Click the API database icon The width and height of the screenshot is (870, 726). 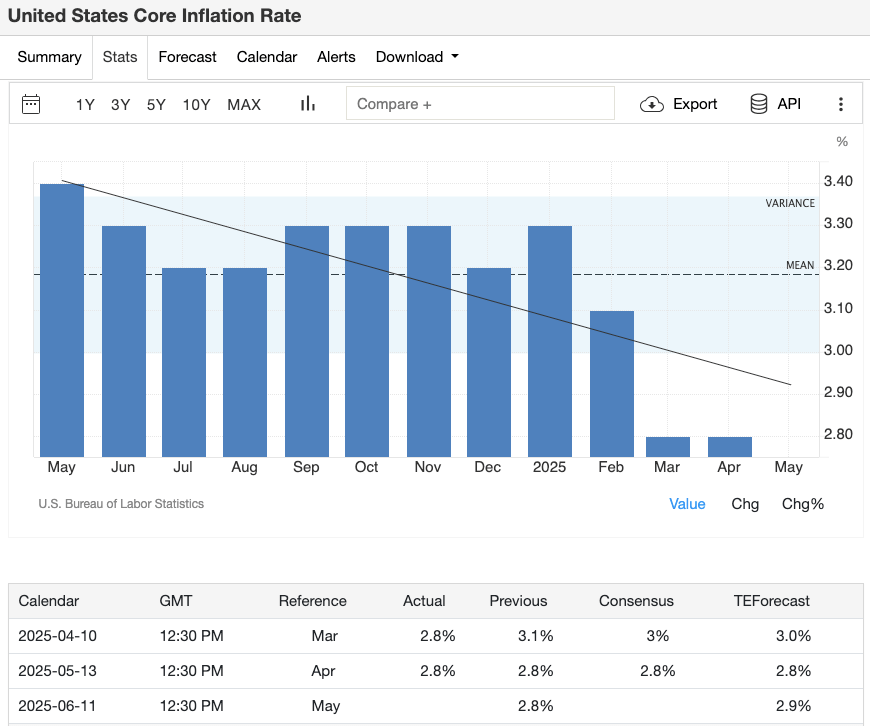[x=760, y=104]
